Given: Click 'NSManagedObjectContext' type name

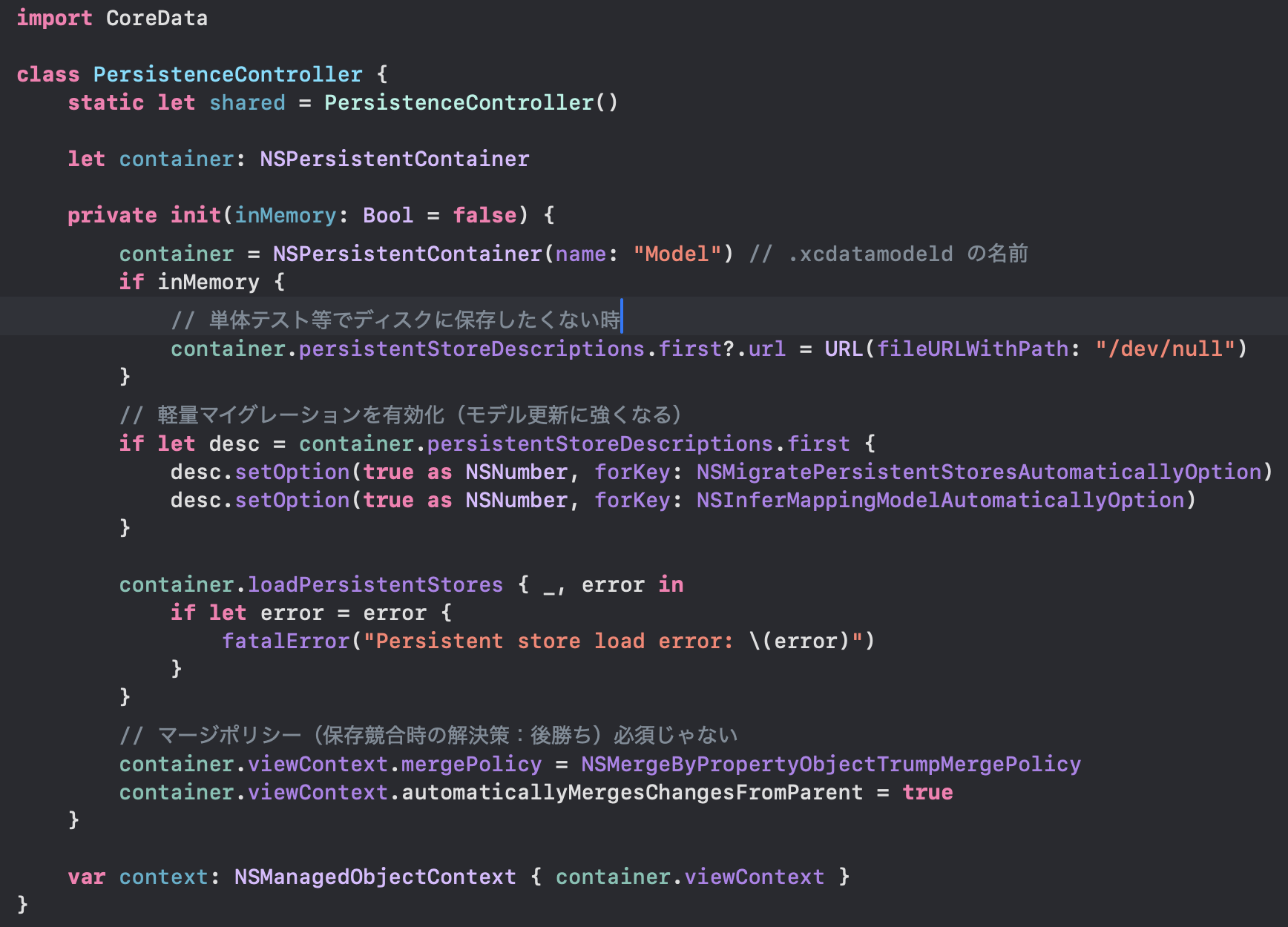Looking at the screenshot, I should pos(375,877).
